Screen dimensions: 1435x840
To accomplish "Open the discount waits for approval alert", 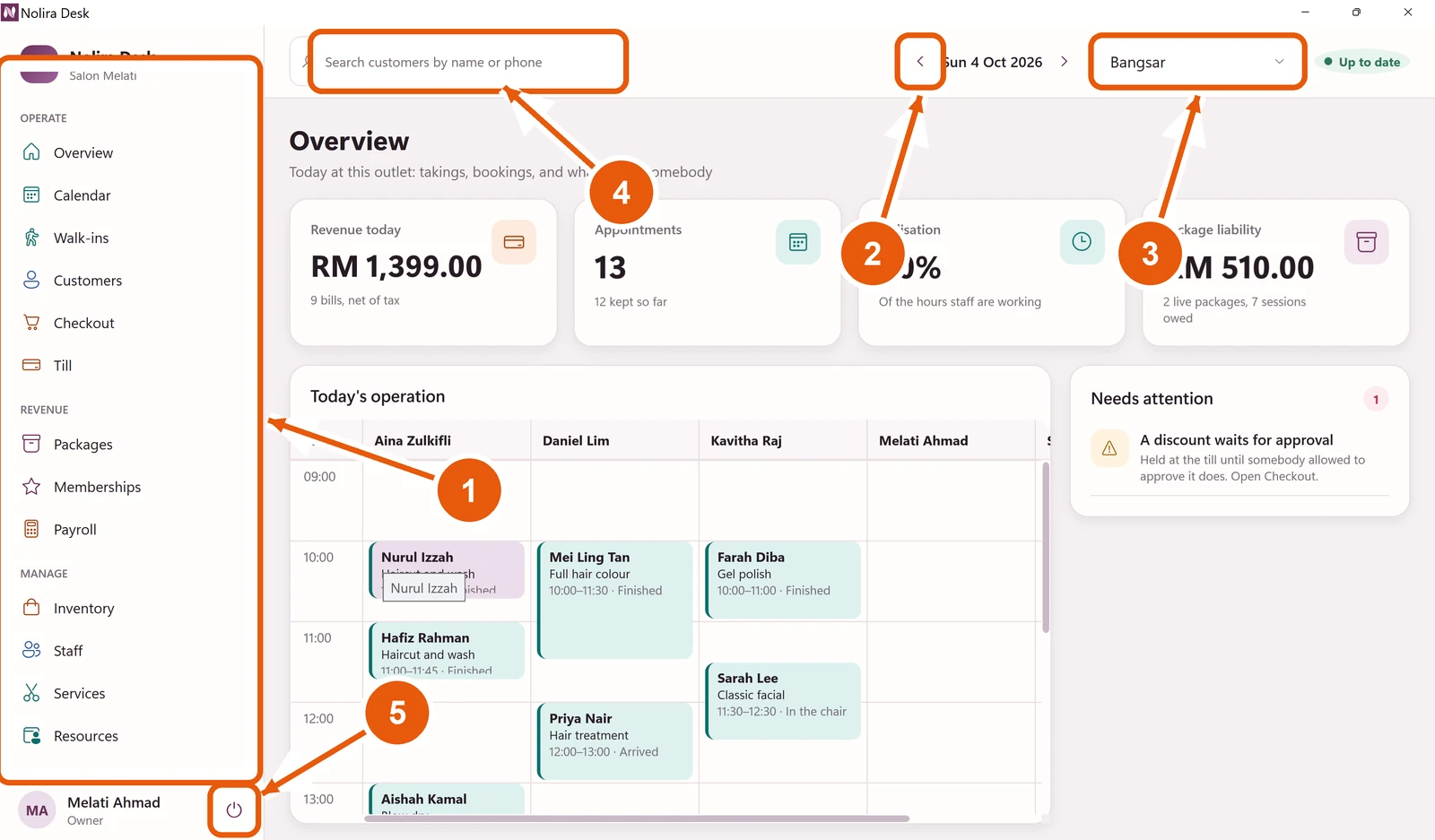I will click(x=1239, y=458).
